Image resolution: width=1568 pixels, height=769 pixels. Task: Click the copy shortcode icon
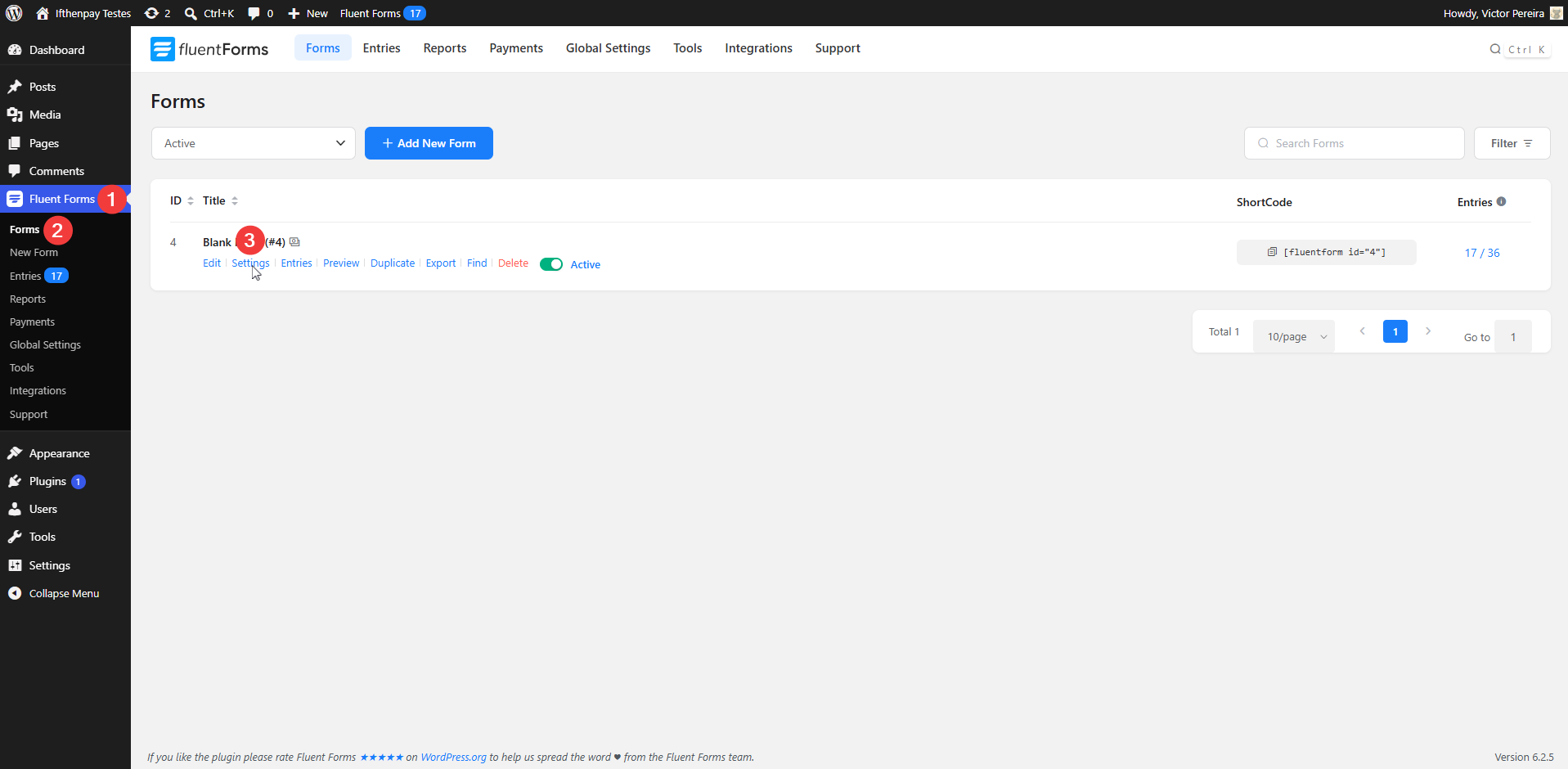coord(1272,252)
